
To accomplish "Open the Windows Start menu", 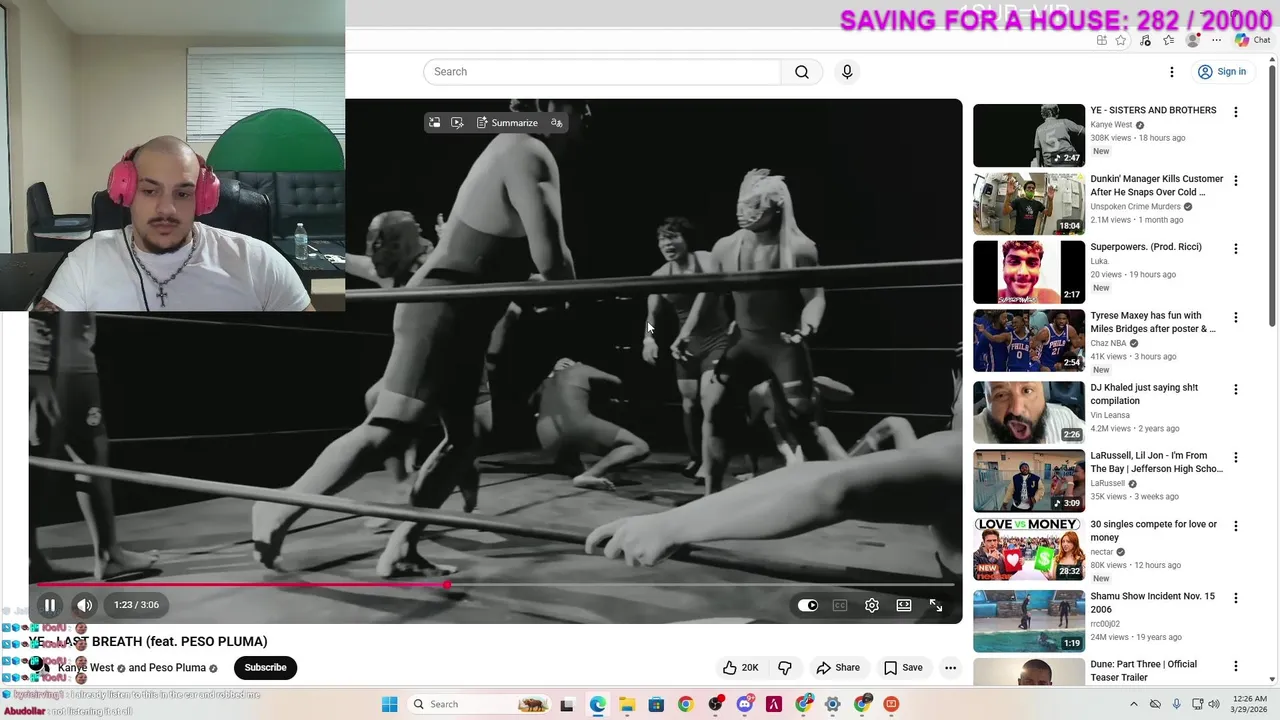I will [x=389, y=704].
